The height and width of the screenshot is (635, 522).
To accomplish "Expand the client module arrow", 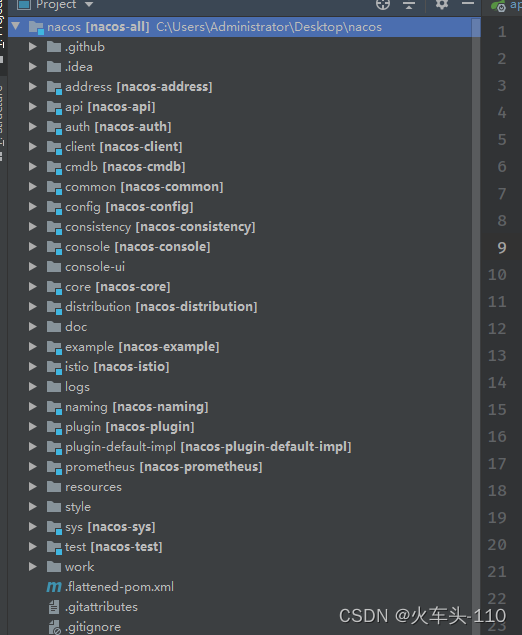I will pos(33,147).
